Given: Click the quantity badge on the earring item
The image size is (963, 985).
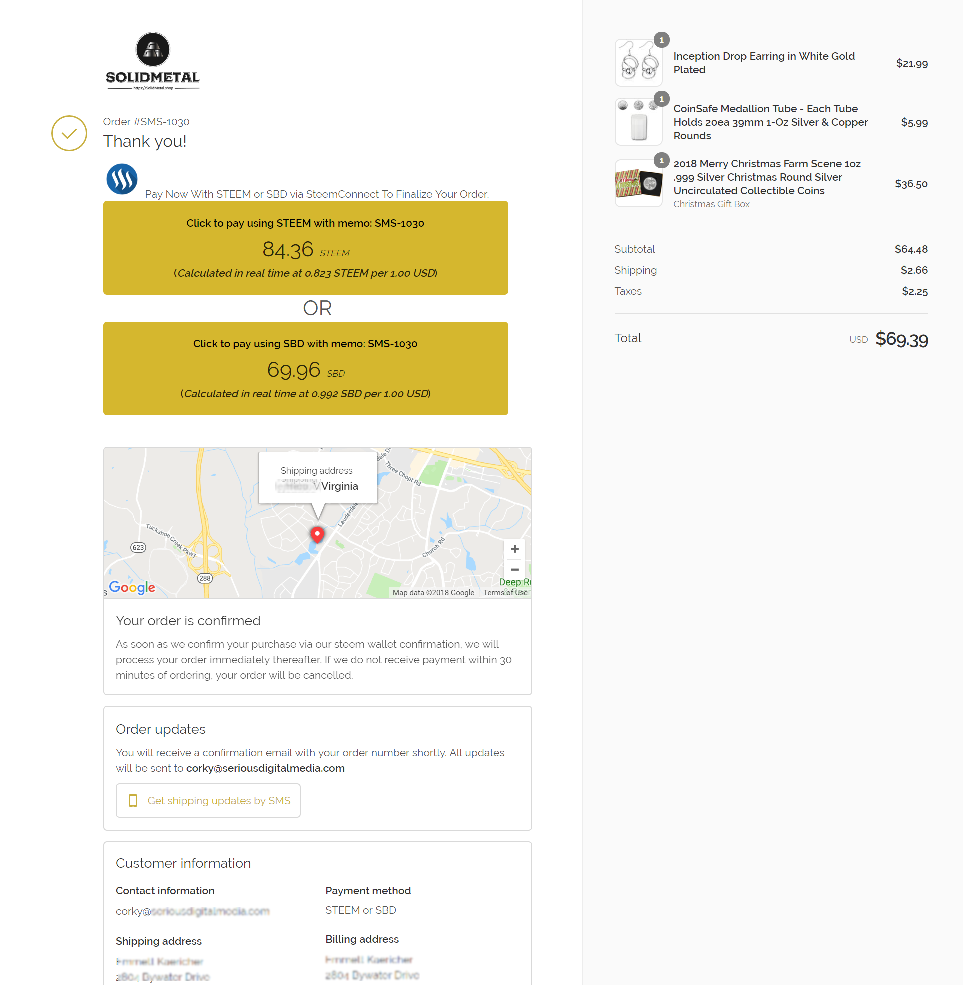Looking at the screenshot, I should (661, 40).
